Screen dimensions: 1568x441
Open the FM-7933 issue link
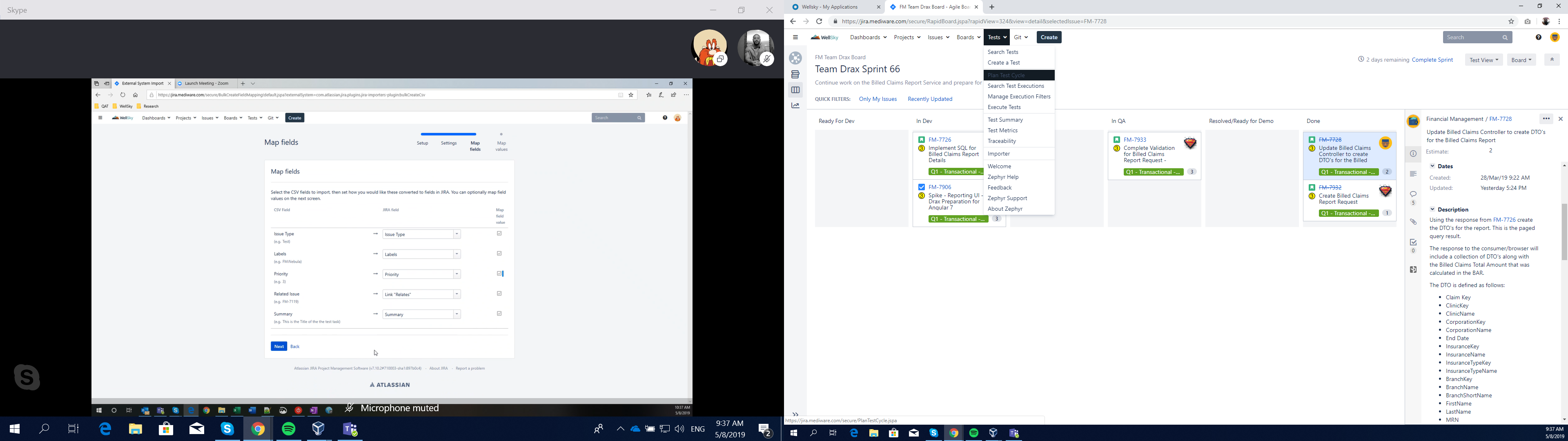pyautogui.click(x=1135, y=140)
